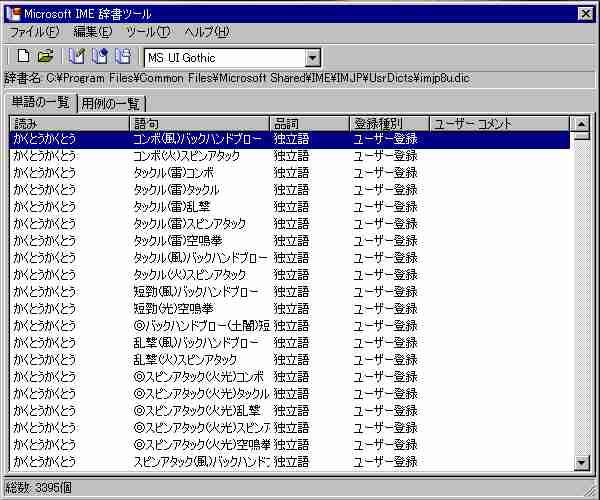Switch to the 単語の一覧 tab
Viewport: 600px width, 500px height.
click(x=41, y=103)
